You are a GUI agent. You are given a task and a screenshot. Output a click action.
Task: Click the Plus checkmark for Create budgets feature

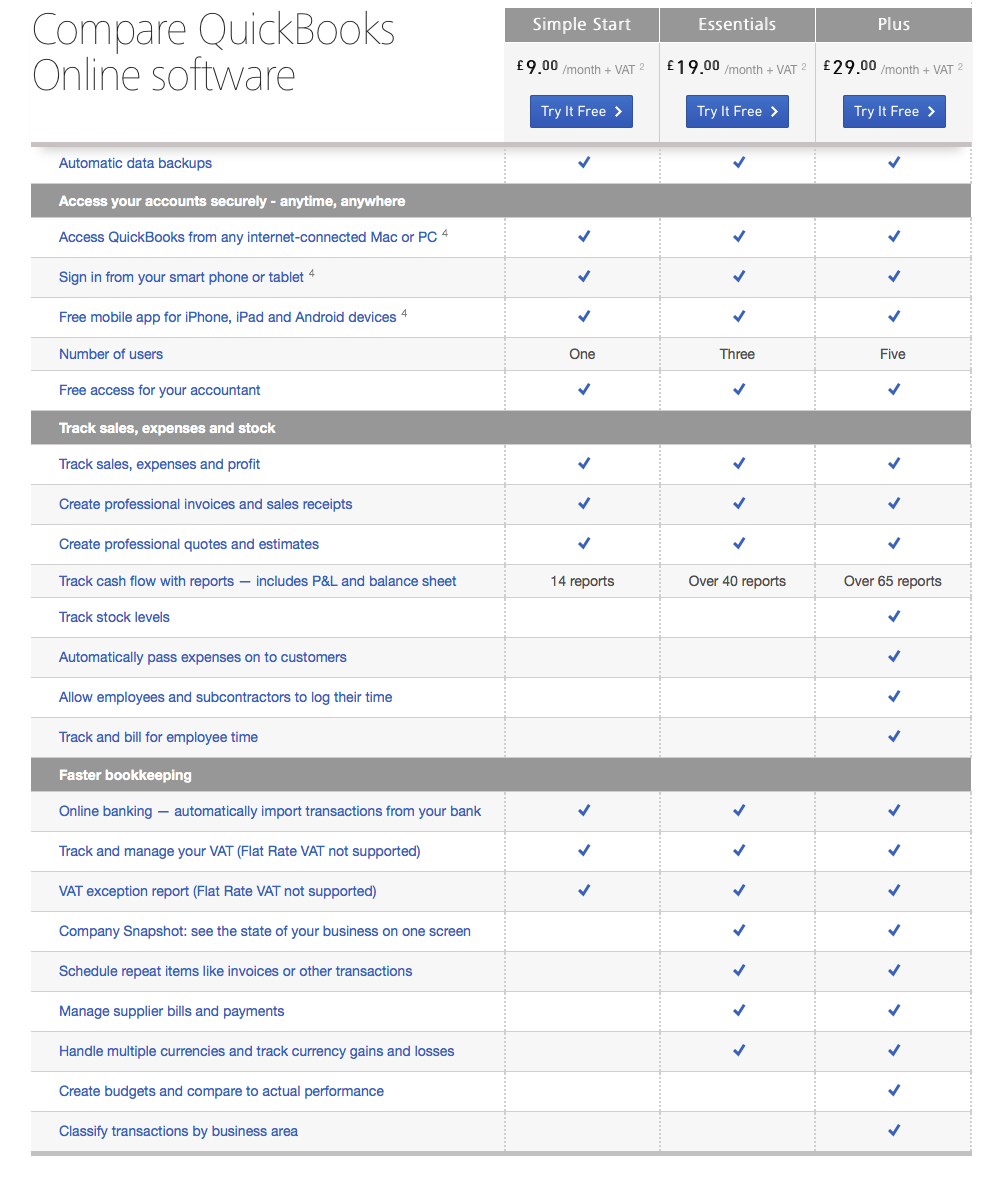pyautogui.click(x=893, y=1091)
